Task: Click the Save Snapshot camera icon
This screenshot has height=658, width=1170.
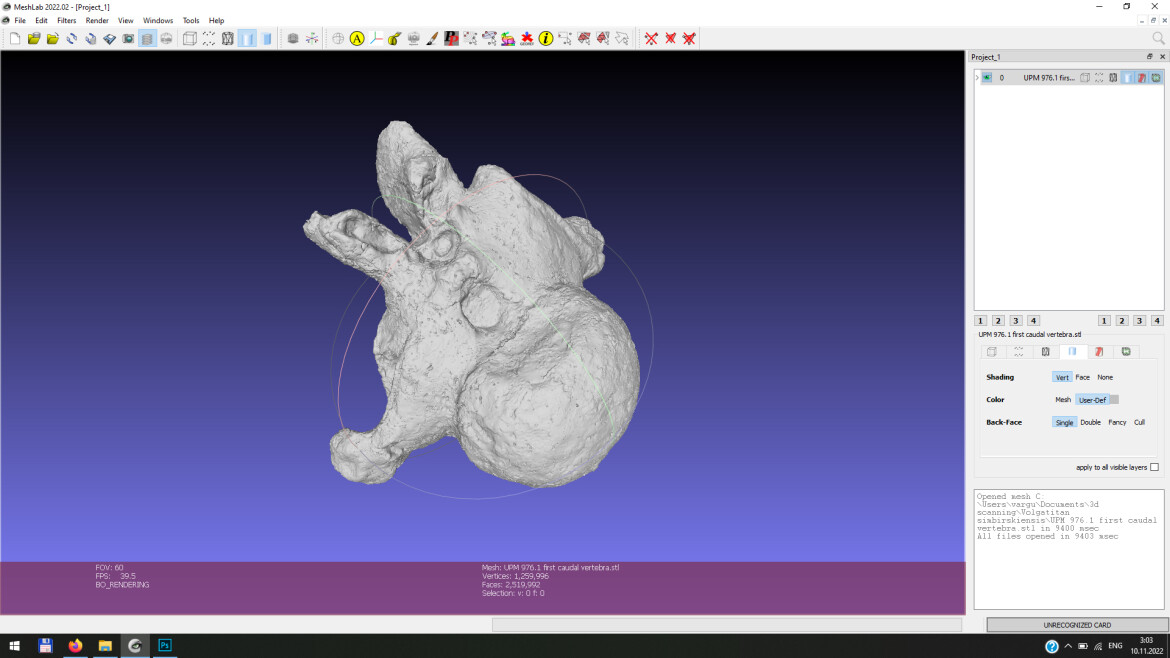Action: [128, 38]
